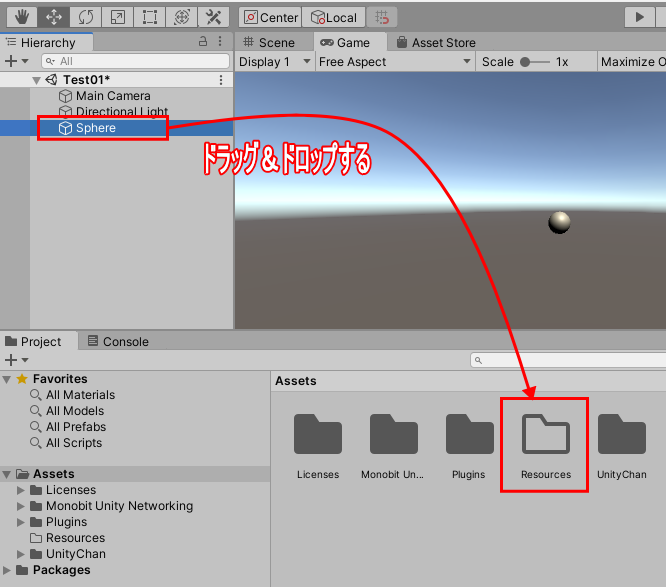Adjust the Scale slider
Image resolution: width=666 pixels, height=587 pixels.
[x=535, y=62]
